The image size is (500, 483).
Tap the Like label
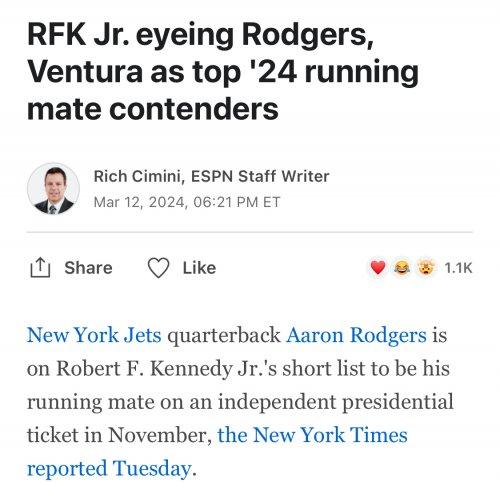point(199,268)
